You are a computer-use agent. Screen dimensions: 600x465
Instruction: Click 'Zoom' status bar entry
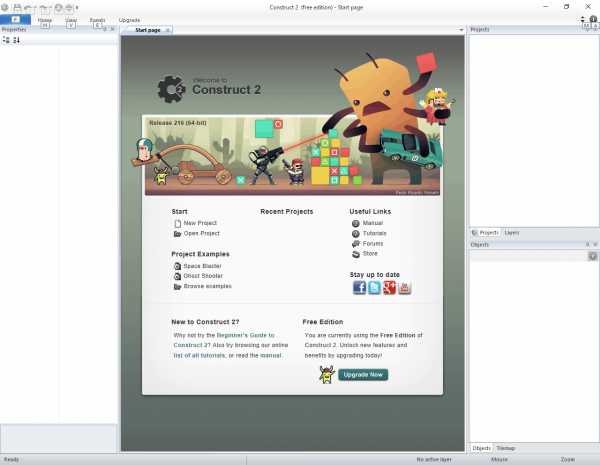coord(567,459)
